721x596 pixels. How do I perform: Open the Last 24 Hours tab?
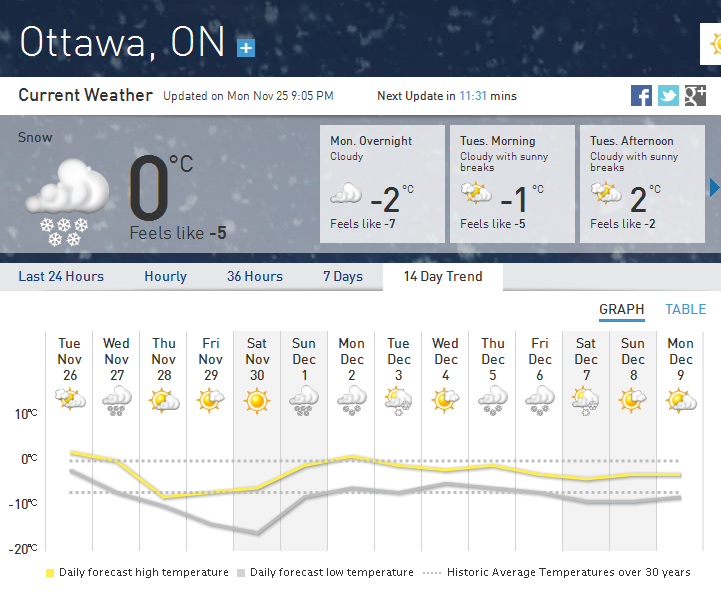[61, 277]
